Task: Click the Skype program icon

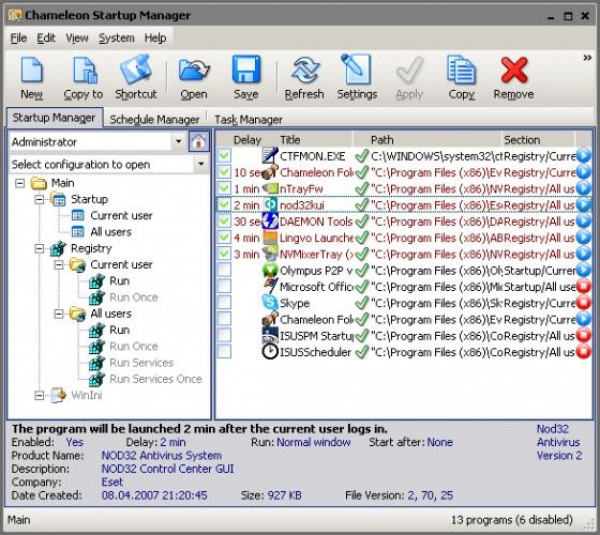Action: tap(270, 303)
